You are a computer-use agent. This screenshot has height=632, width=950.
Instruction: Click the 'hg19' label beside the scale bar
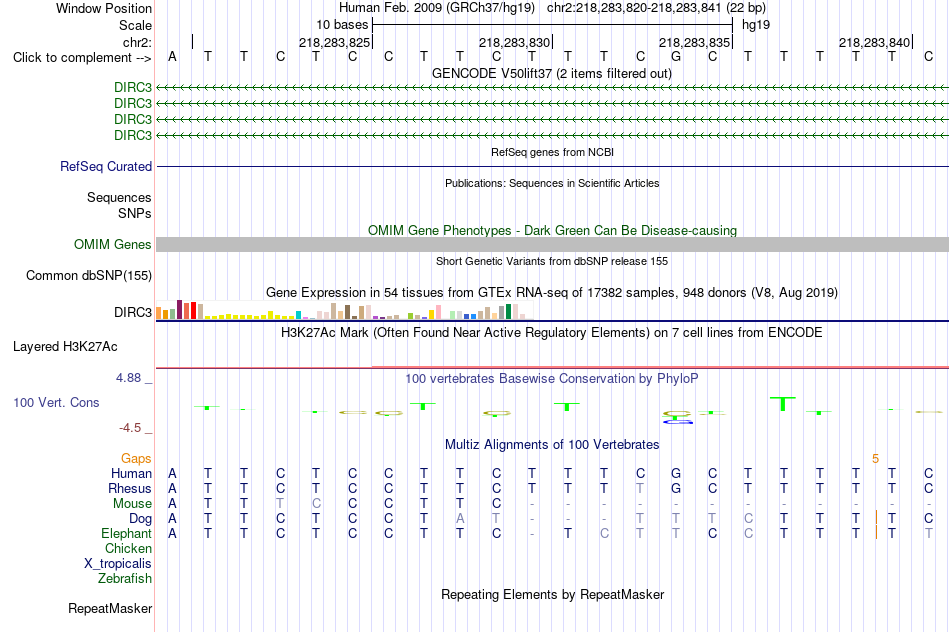[756, 25]
